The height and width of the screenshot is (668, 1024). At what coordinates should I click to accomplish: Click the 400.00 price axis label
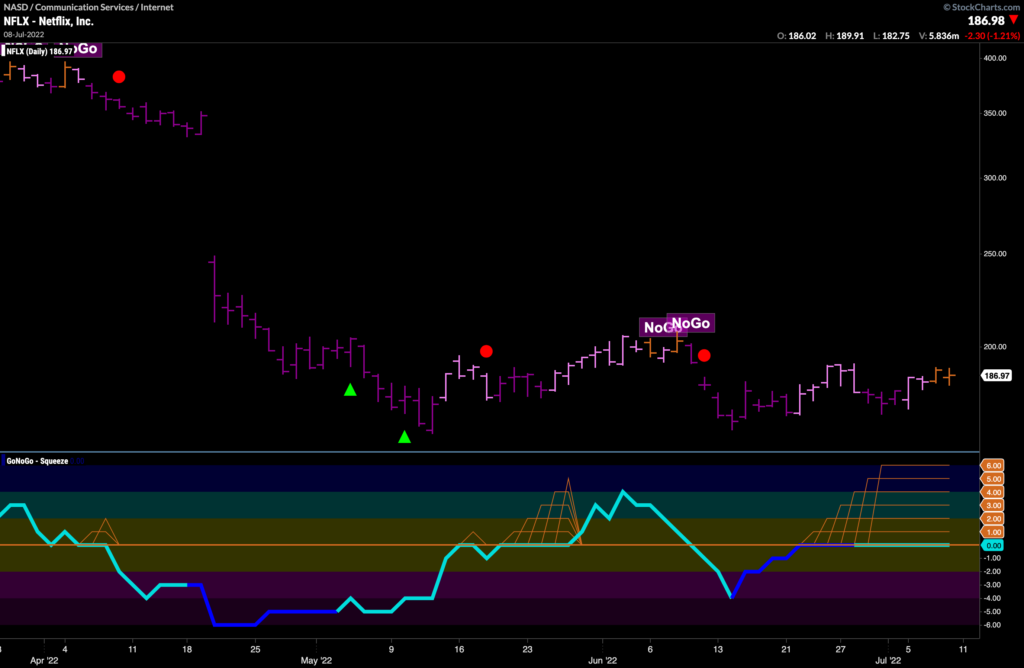[995, 58]
